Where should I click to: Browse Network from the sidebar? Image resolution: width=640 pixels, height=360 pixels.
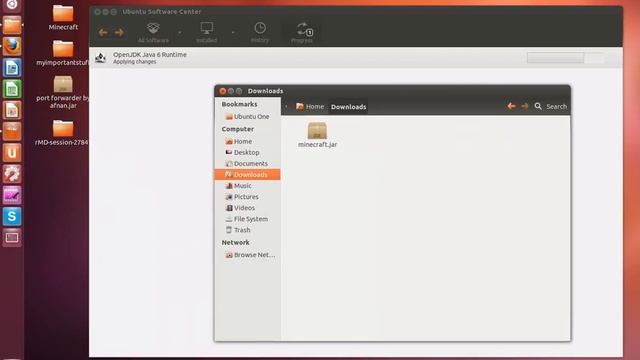coord(250,255)
